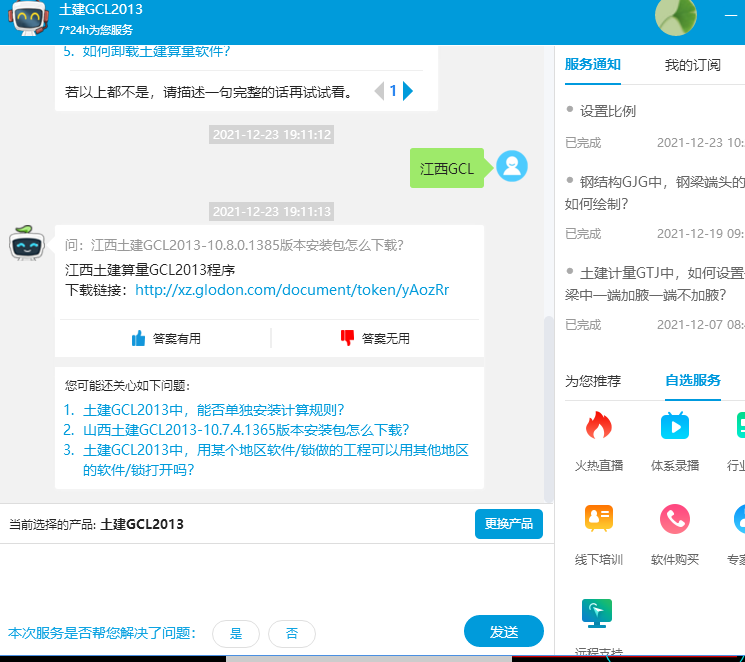Click 土建GCL2013 title in header
The height and width of the screenshot is (662, 745).
(x=100, y=10)
